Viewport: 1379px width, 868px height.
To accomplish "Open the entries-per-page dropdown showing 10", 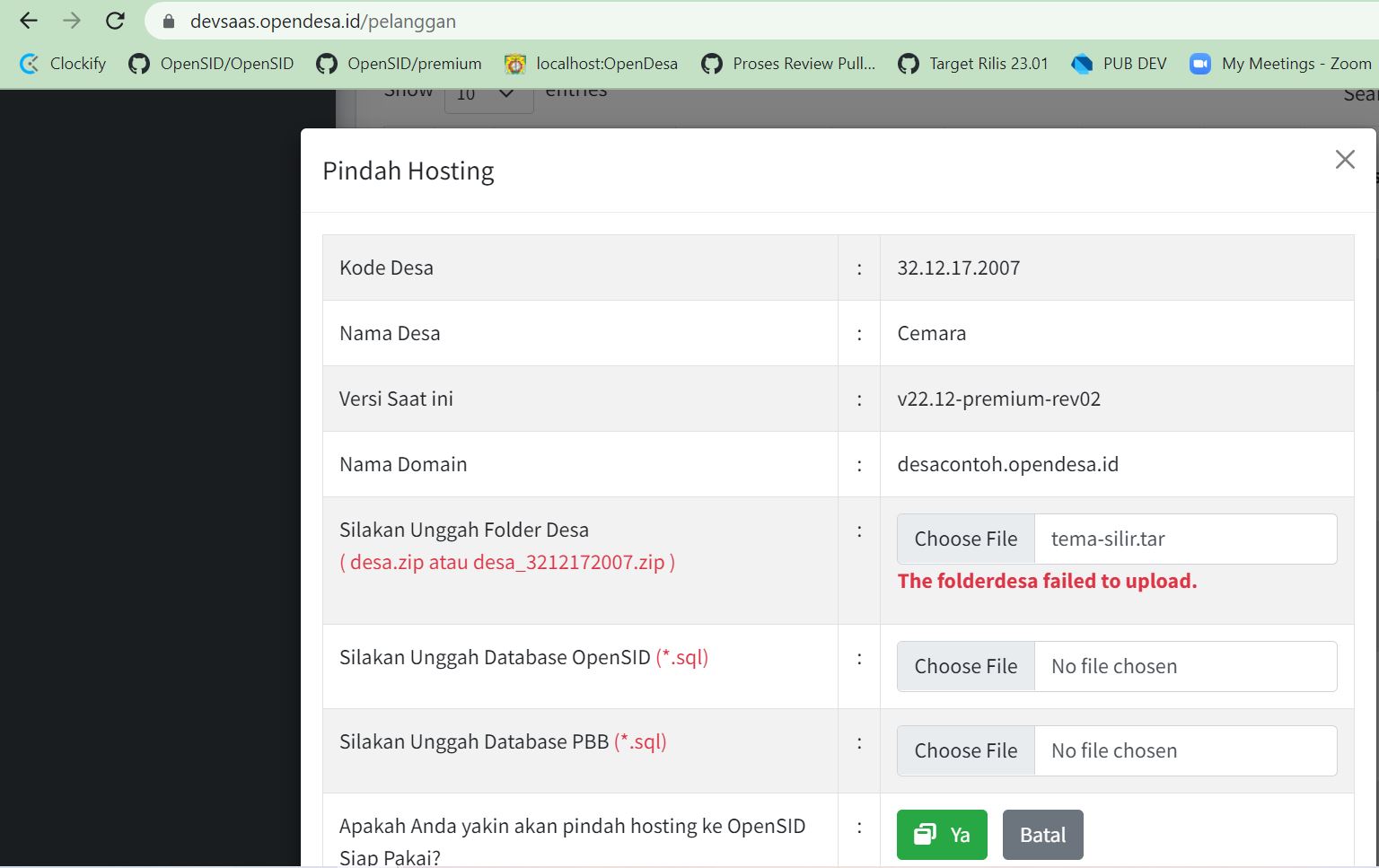I will click(487, 92).
